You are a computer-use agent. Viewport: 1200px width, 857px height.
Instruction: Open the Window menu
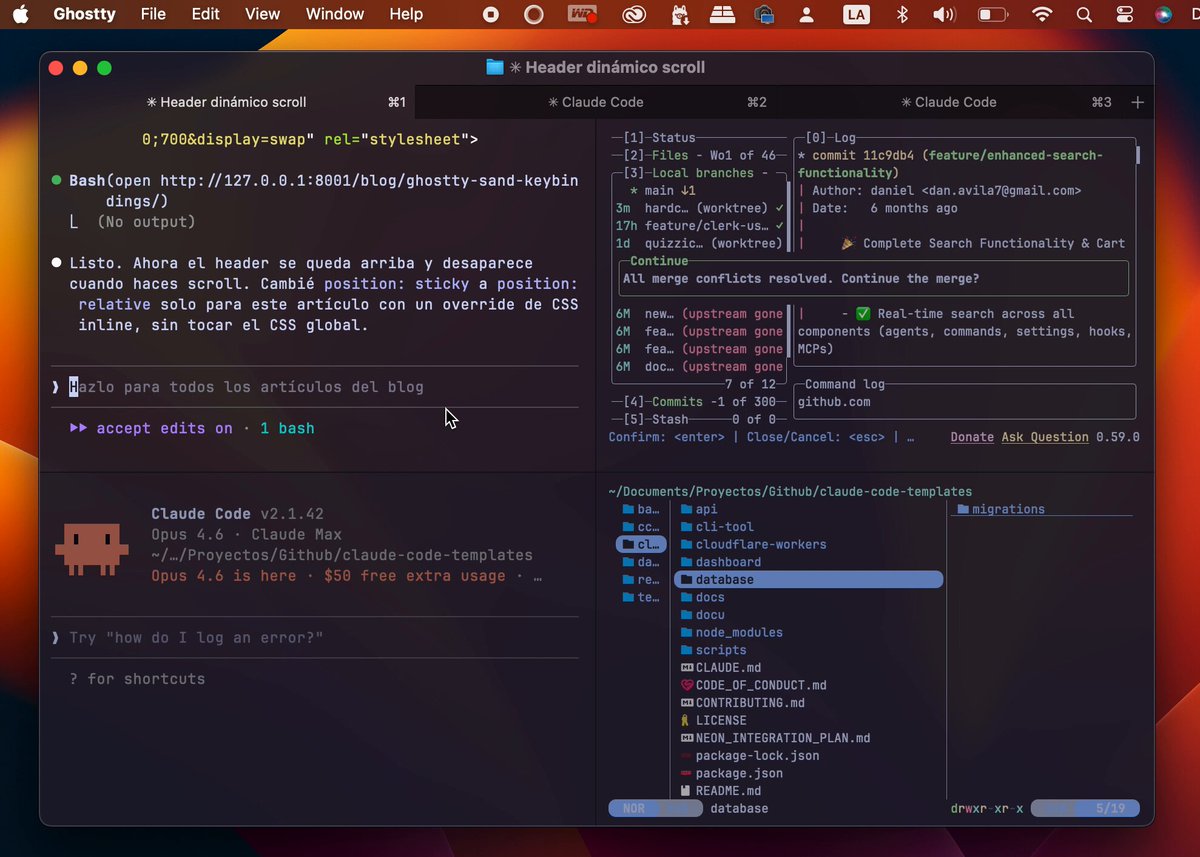[335, 14]
